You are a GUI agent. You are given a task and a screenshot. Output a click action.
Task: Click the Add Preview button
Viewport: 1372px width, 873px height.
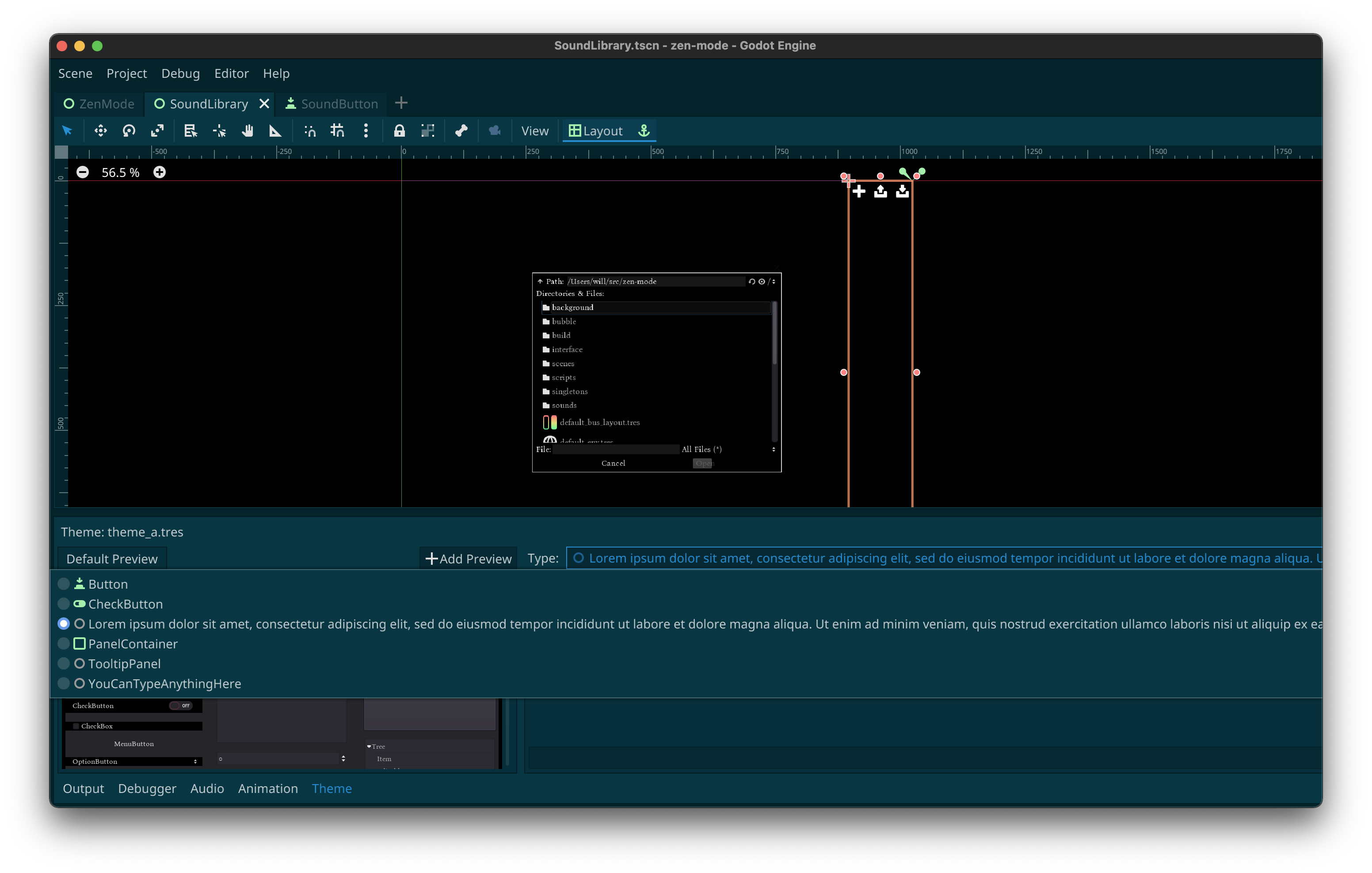(468, 558)
